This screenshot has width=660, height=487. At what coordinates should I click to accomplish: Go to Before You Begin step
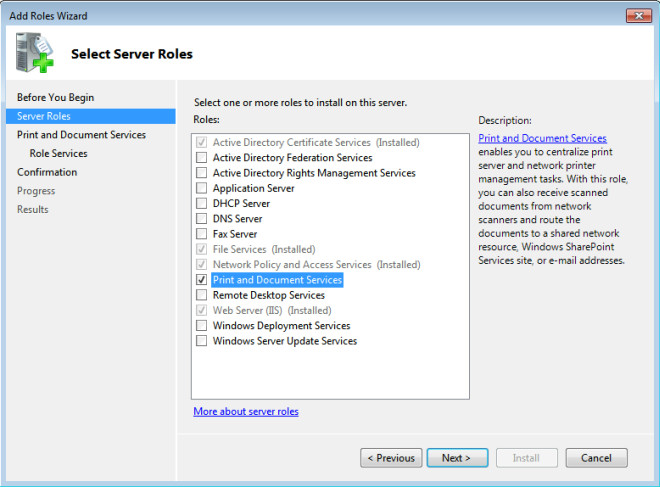(x=55, y=97)
